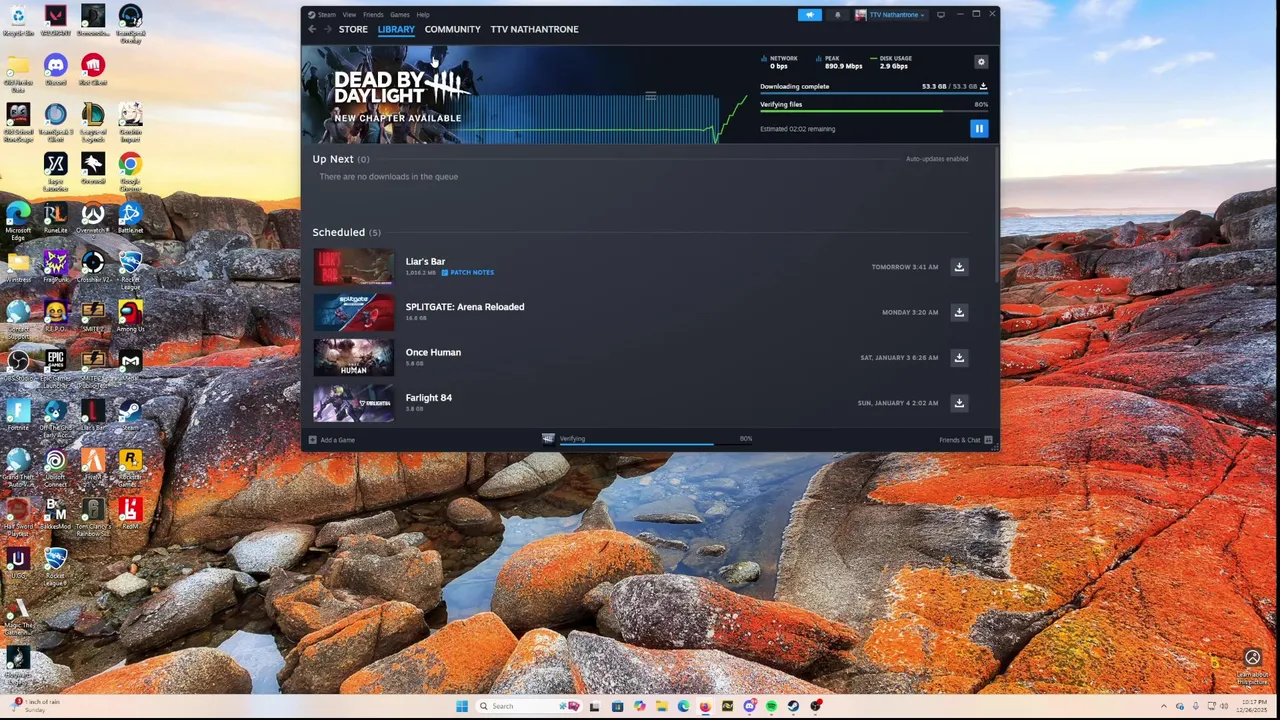The image size is (1280, 720).
Task: Pause the current Steam download
Action: pyautogui.click(x=979, y=128)
